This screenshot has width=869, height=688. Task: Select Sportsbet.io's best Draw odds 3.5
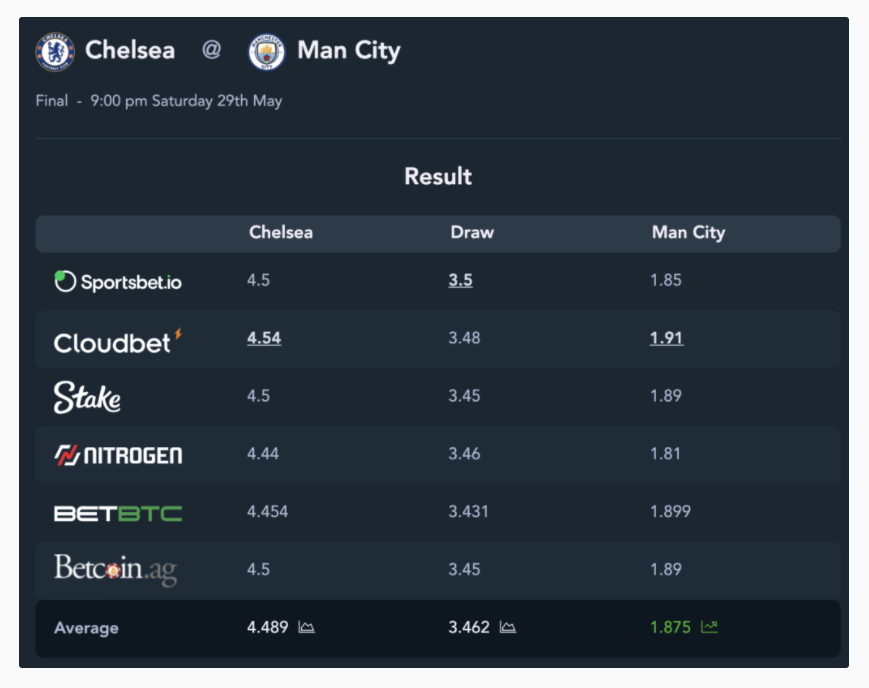(461, 280)
